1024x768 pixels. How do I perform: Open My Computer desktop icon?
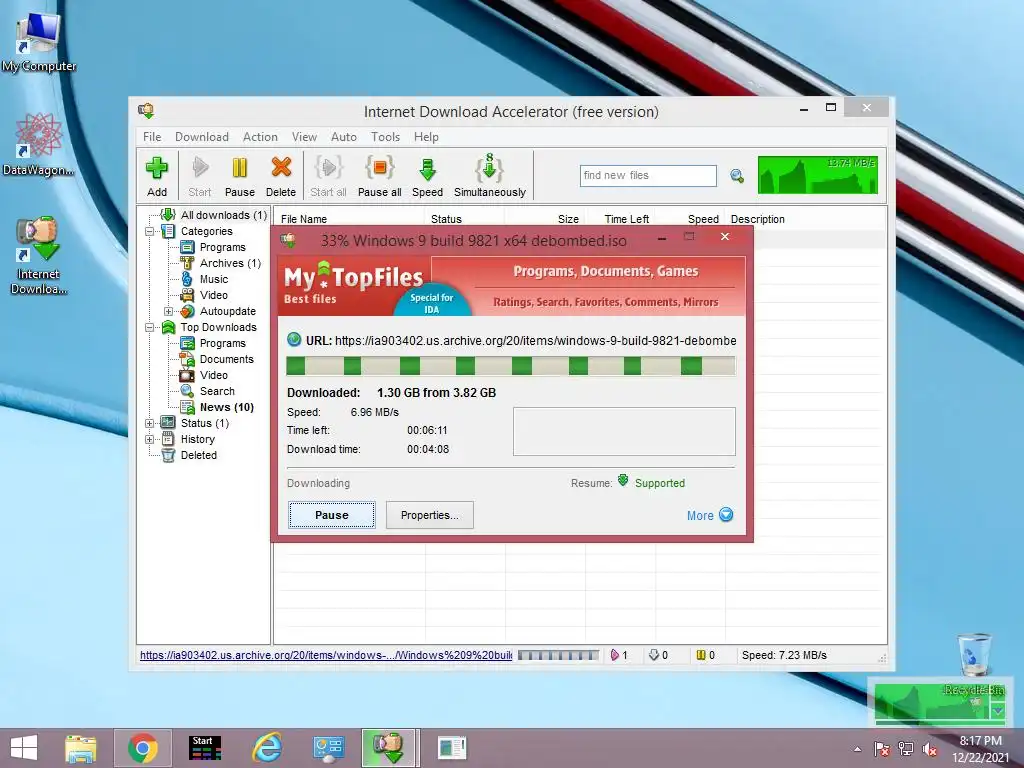pyautogui.click(x=39, y=43)
